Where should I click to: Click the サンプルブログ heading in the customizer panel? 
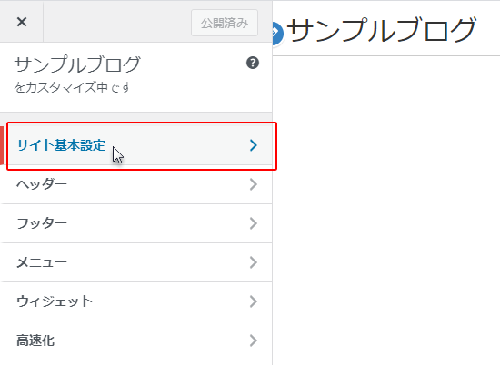[x=77, y=64]
